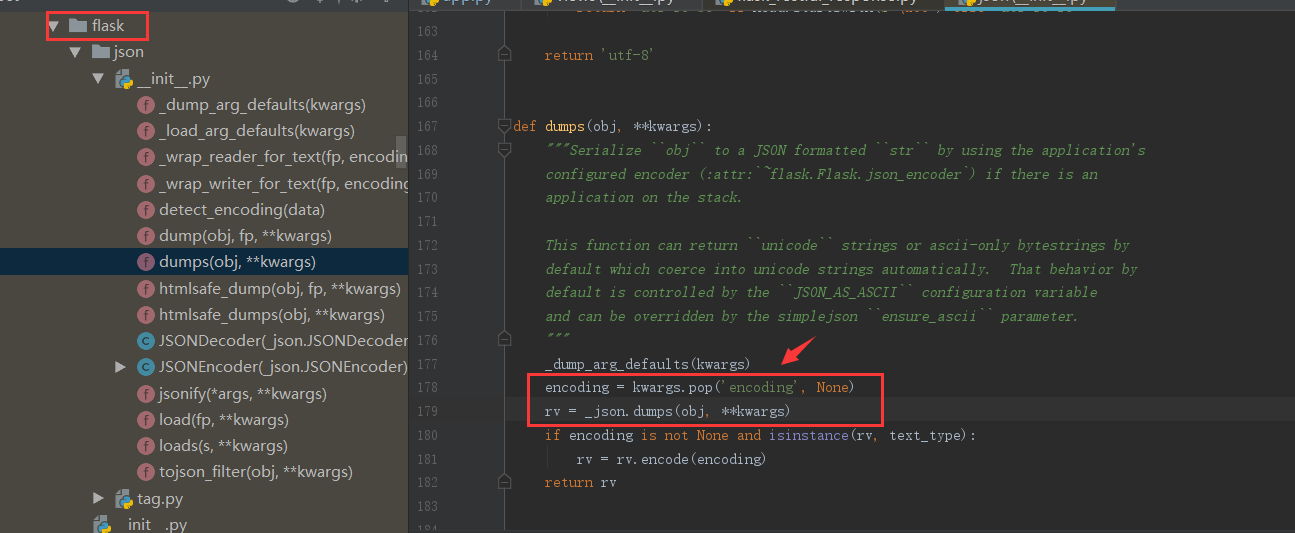
Task: Click line number 165 in the gutter
Action: (426, 79)
